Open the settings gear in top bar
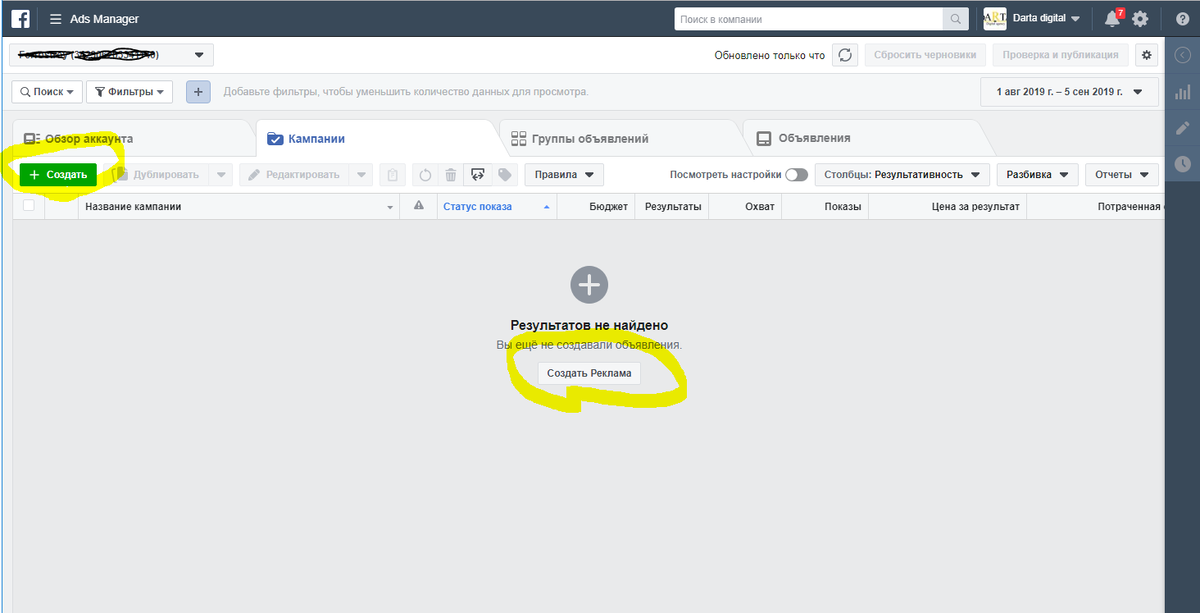 pos(1140,19)
